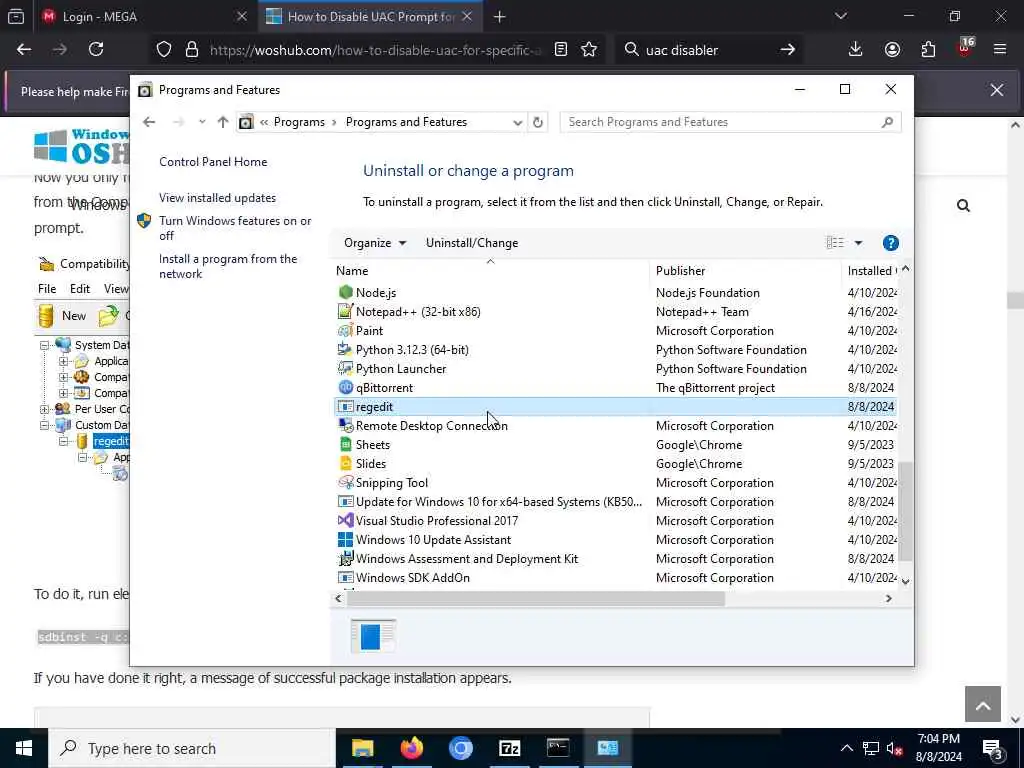Click the Windows taskbar search box

point(191,748)
